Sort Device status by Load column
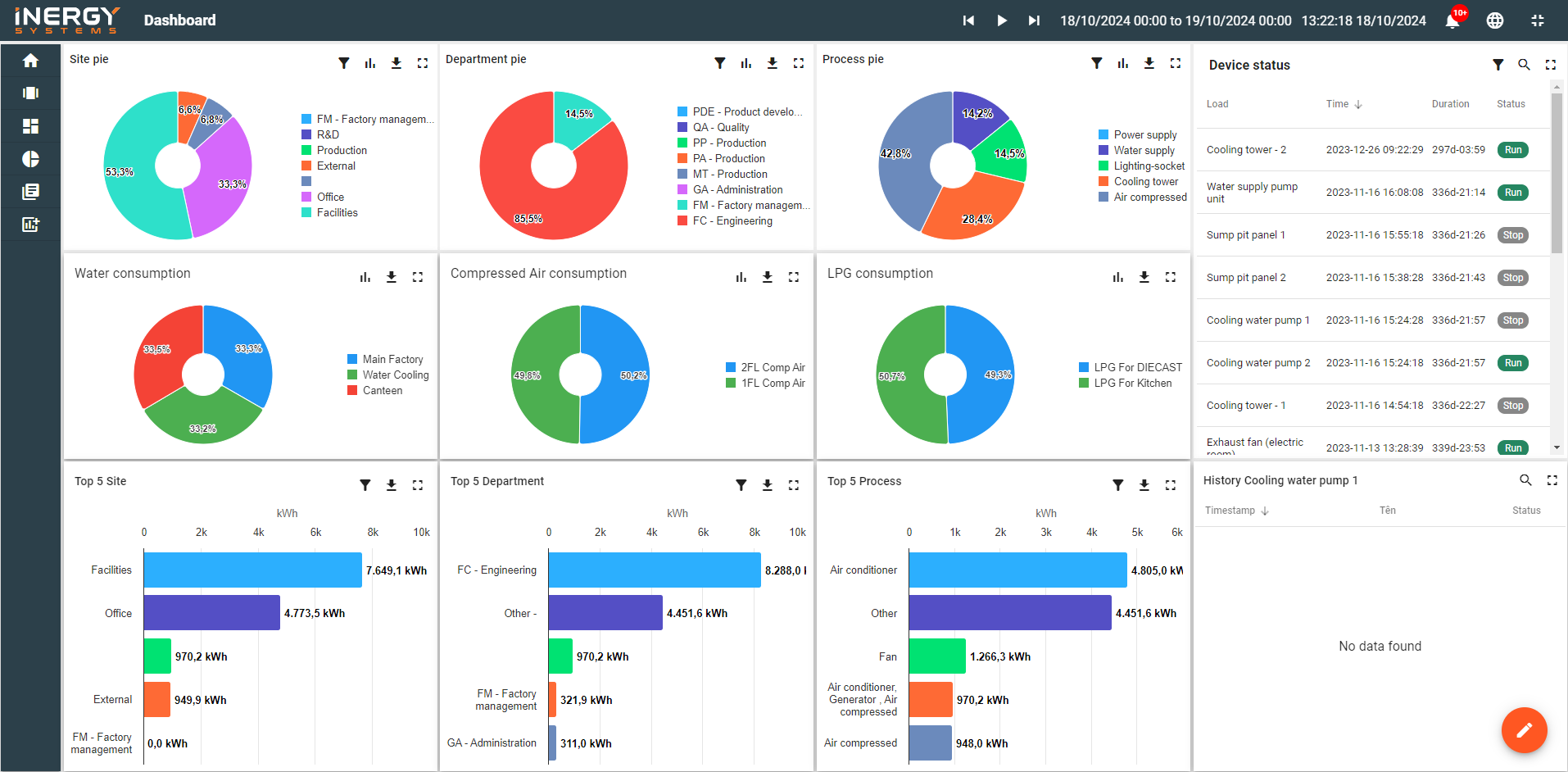 (x=1217, y=104)
